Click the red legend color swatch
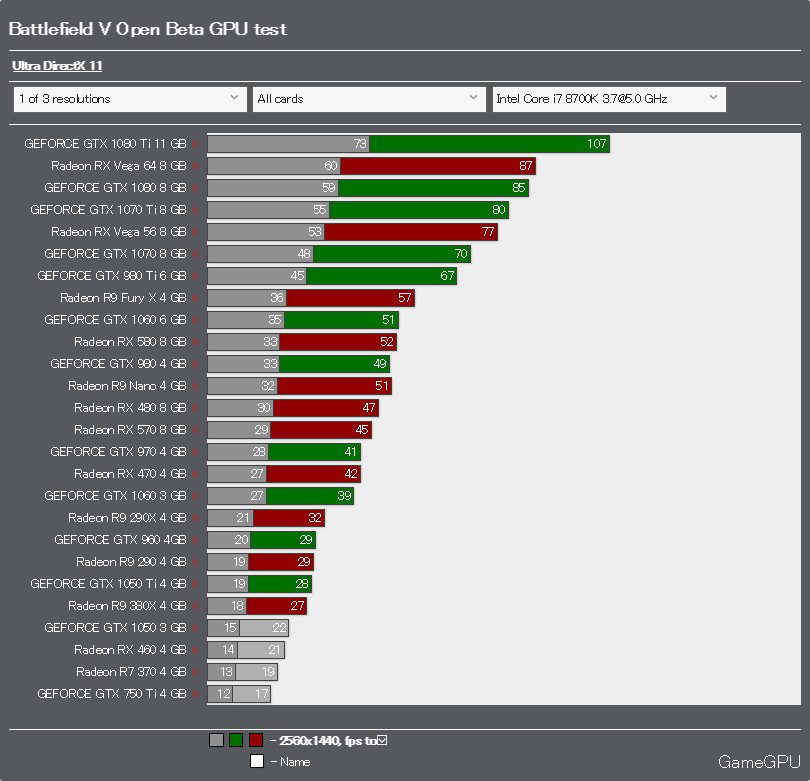 tap(256, 740)
